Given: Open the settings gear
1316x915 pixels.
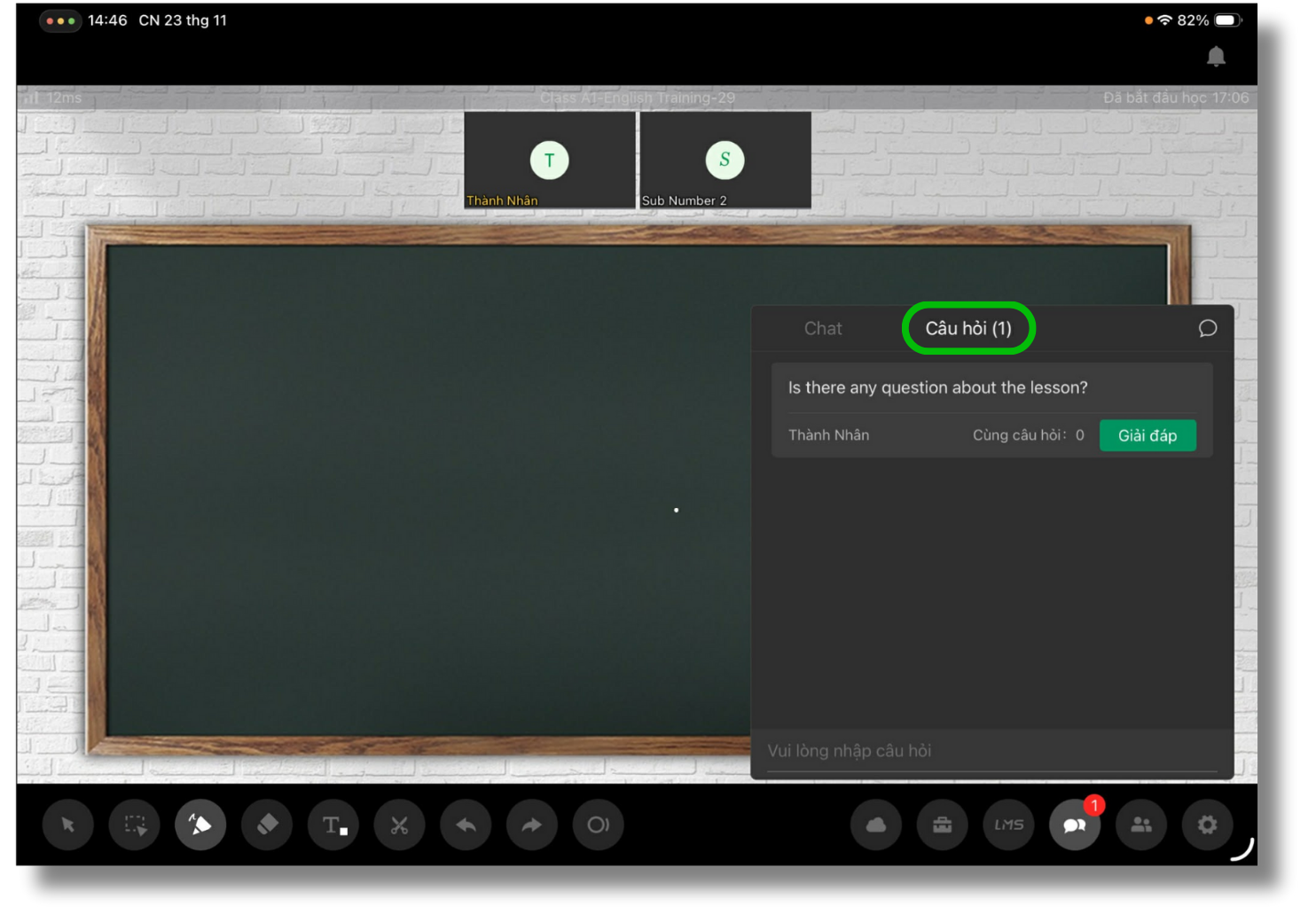Looking at the screenshot, I should pos(1208,825).
